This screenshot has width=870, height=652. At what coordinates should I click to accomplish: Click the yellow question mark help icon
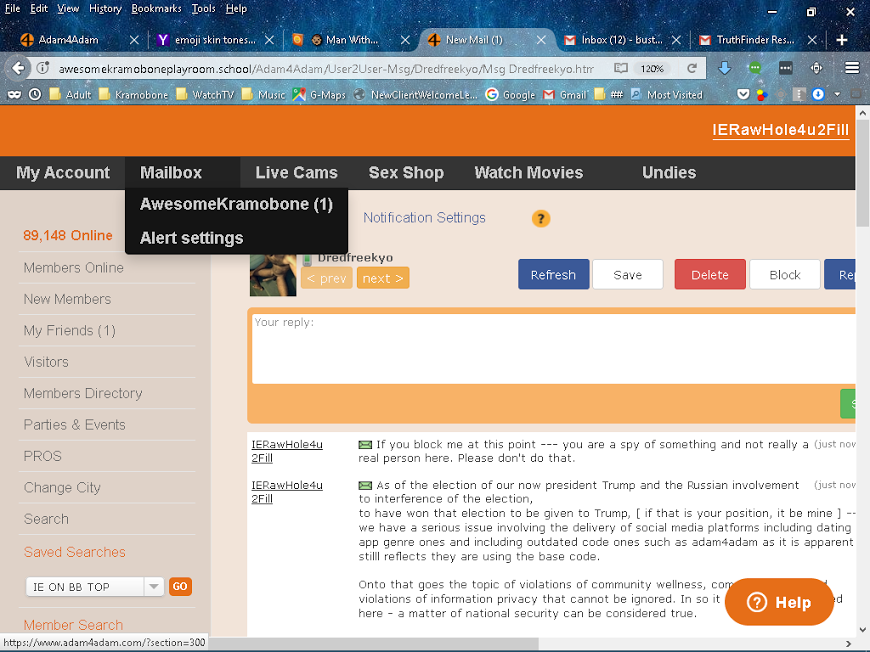point(541,219)
